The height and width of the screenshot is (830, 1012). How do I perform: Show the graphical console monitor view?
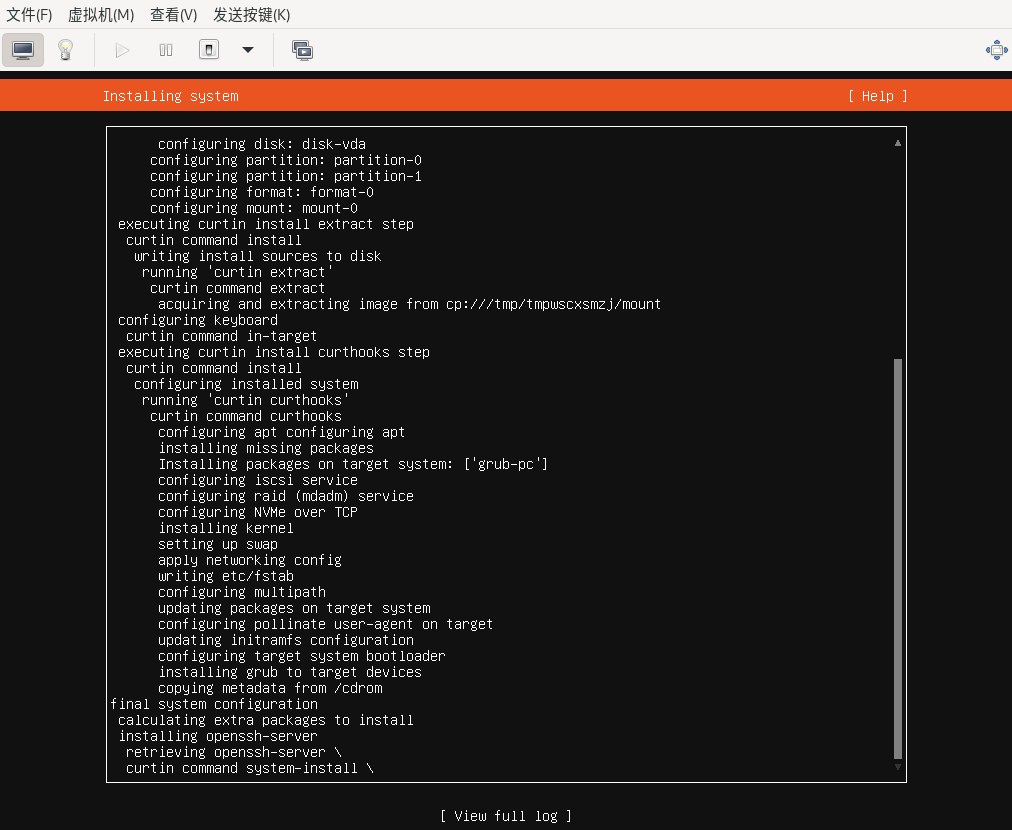pyautogui.click(x=23, y=50)
